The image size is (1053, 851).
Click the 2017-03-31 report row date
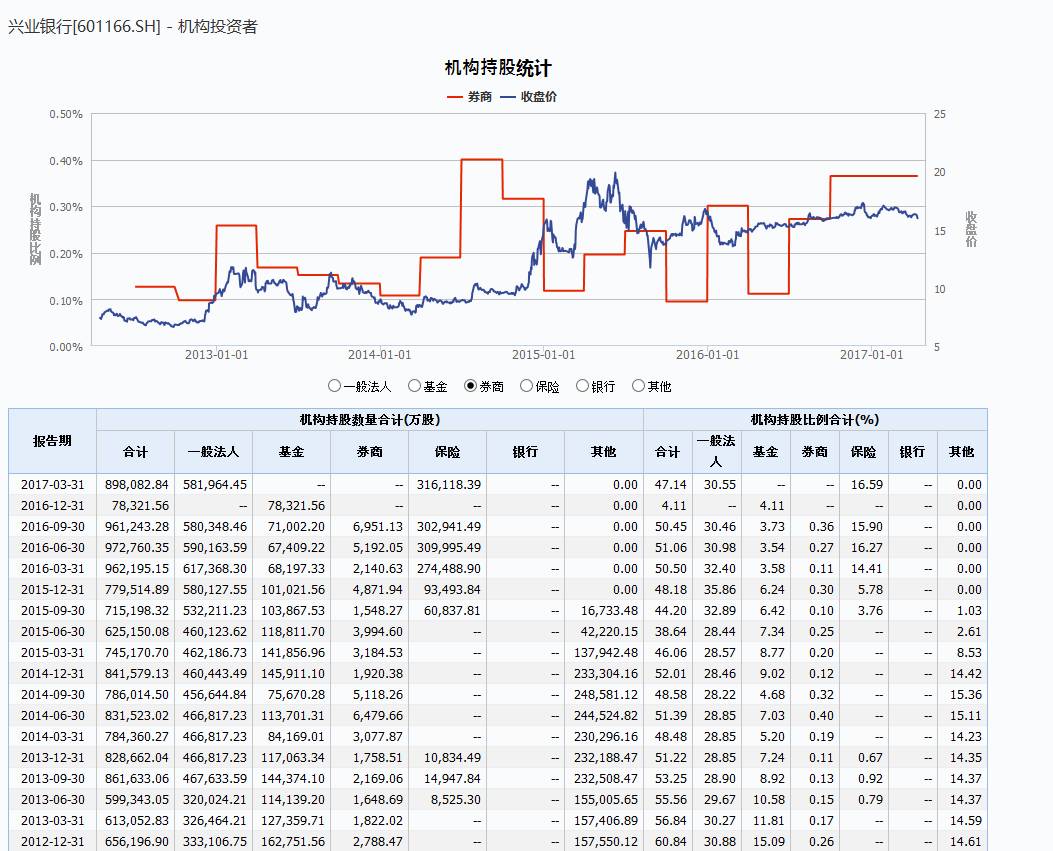(x=52, y=484)
